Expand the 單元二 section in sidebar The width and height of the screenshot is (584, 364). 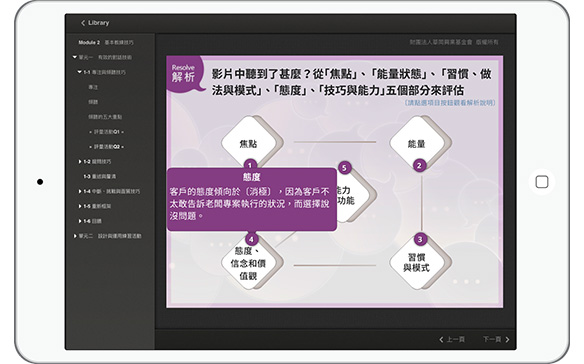click(75, 236)
